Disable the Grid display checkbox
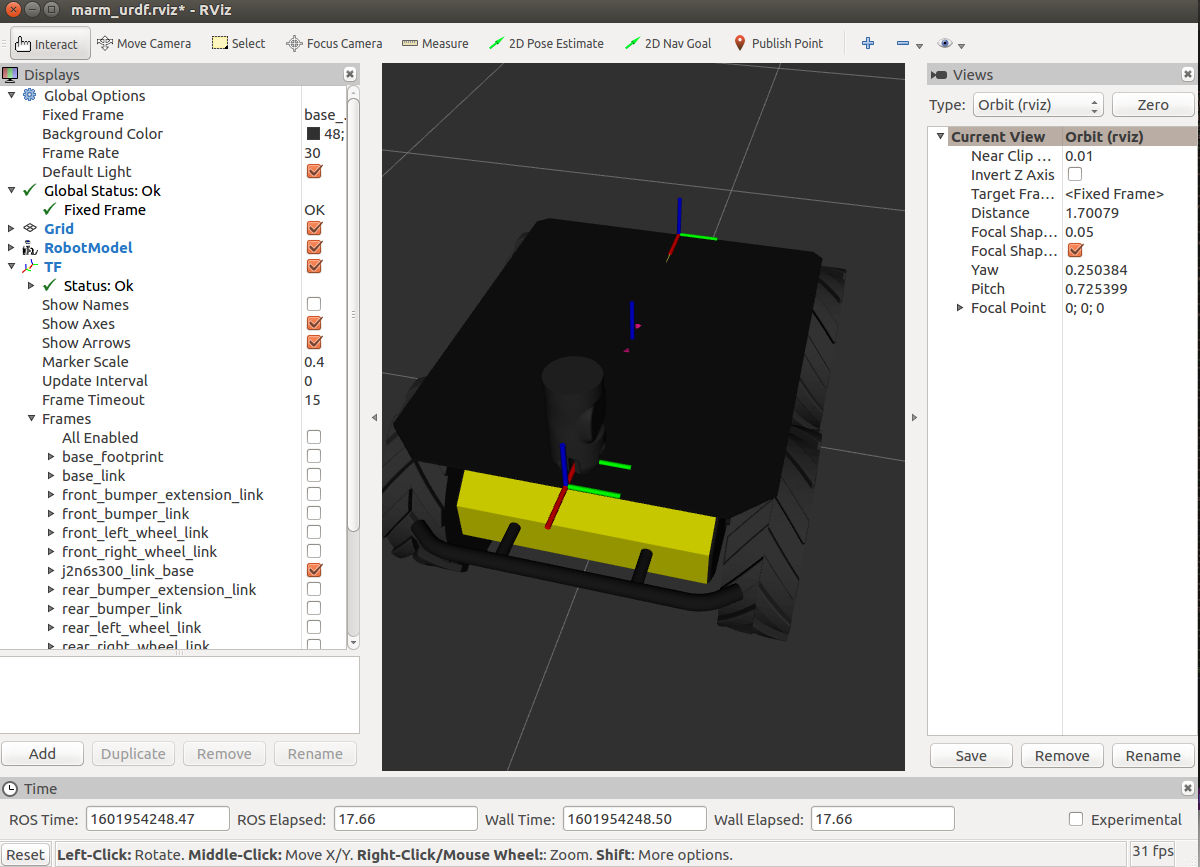 (x=314, y=228)
